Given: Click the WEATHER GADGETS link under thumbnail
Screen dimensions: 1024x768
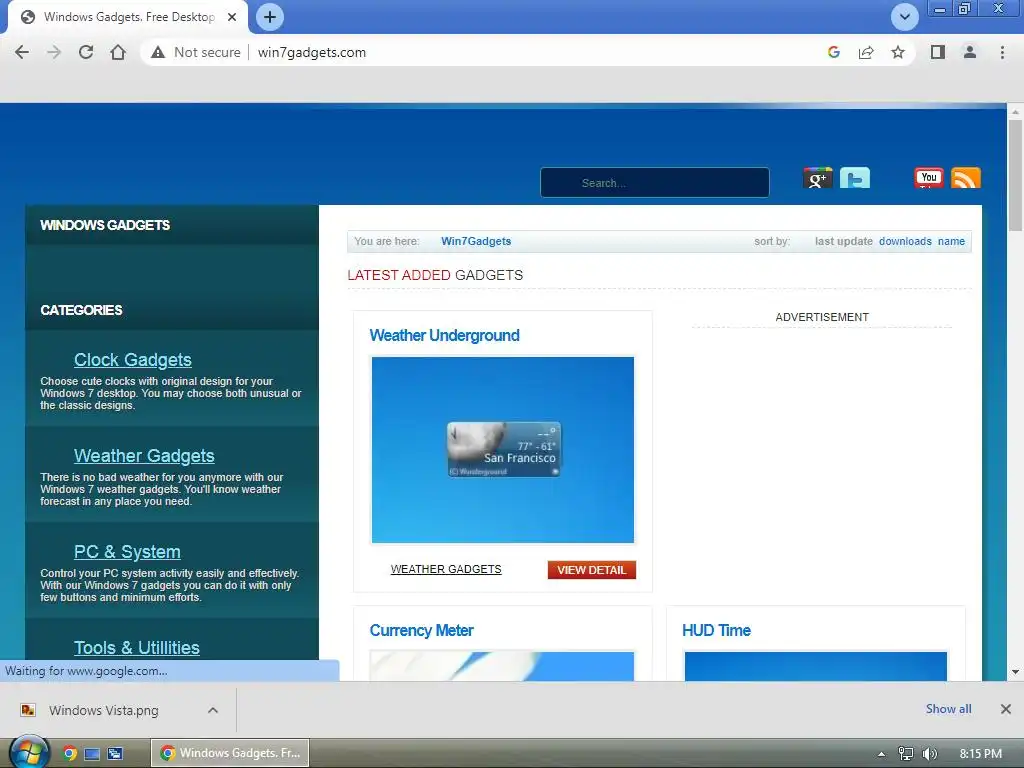Looking at the screenshot, I should (x=446, y=569).
